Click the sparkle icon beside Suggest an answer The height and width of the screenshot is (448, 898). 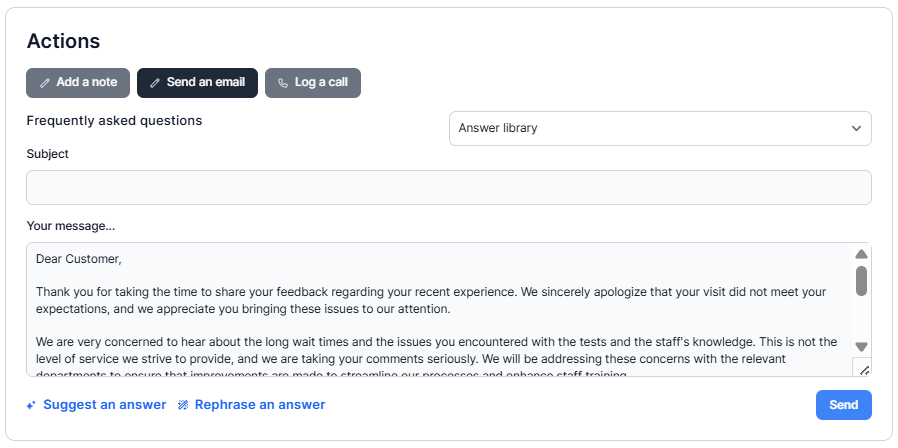(32, 405)
